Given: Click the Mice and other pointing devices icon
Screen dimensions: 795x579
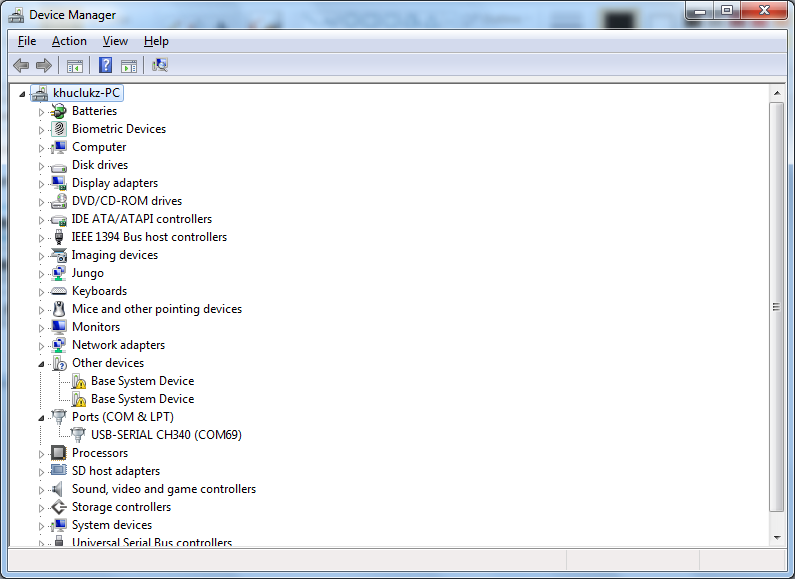Looking at the screenshot, I should coord(59,309).
